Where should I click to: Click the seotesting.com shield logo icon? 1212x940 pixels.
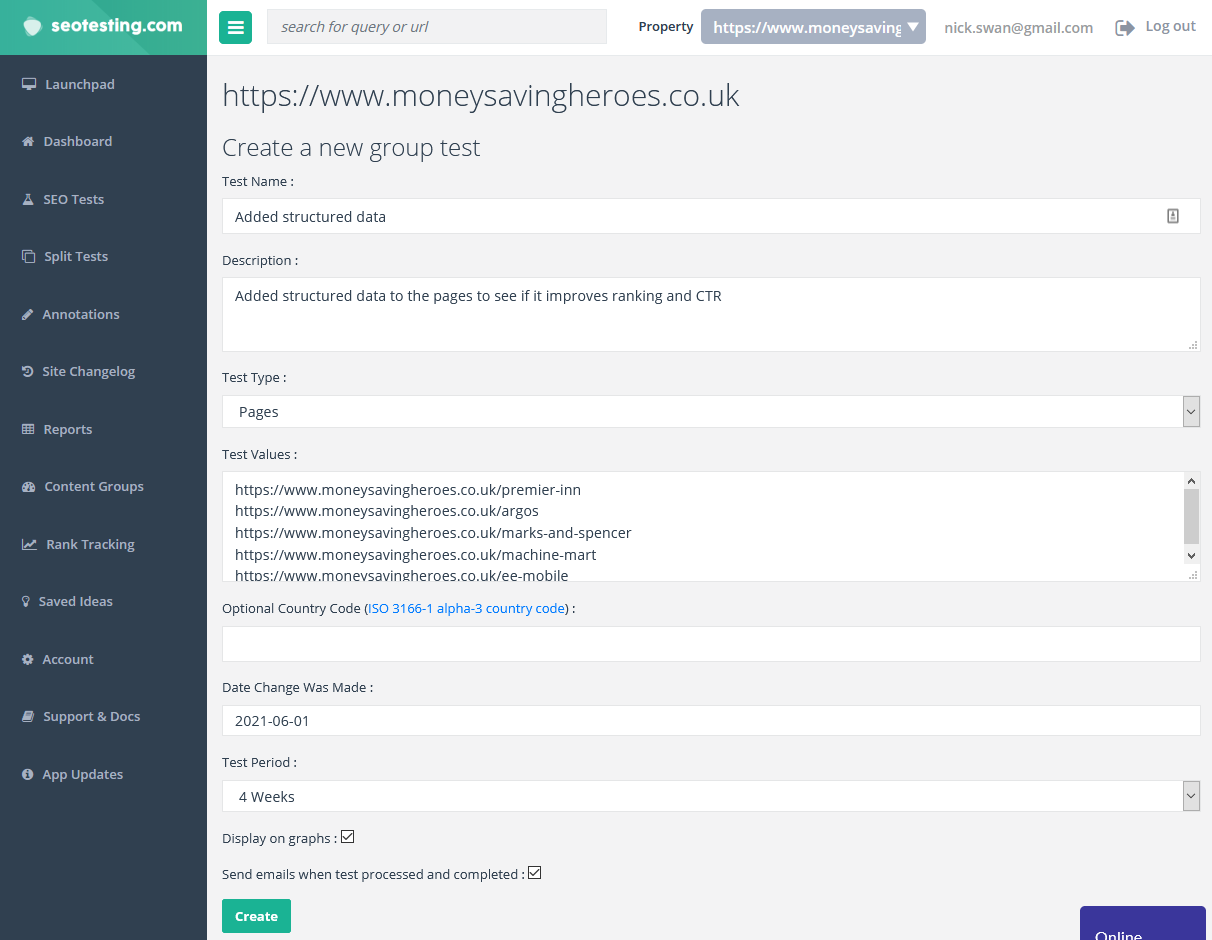33,27
